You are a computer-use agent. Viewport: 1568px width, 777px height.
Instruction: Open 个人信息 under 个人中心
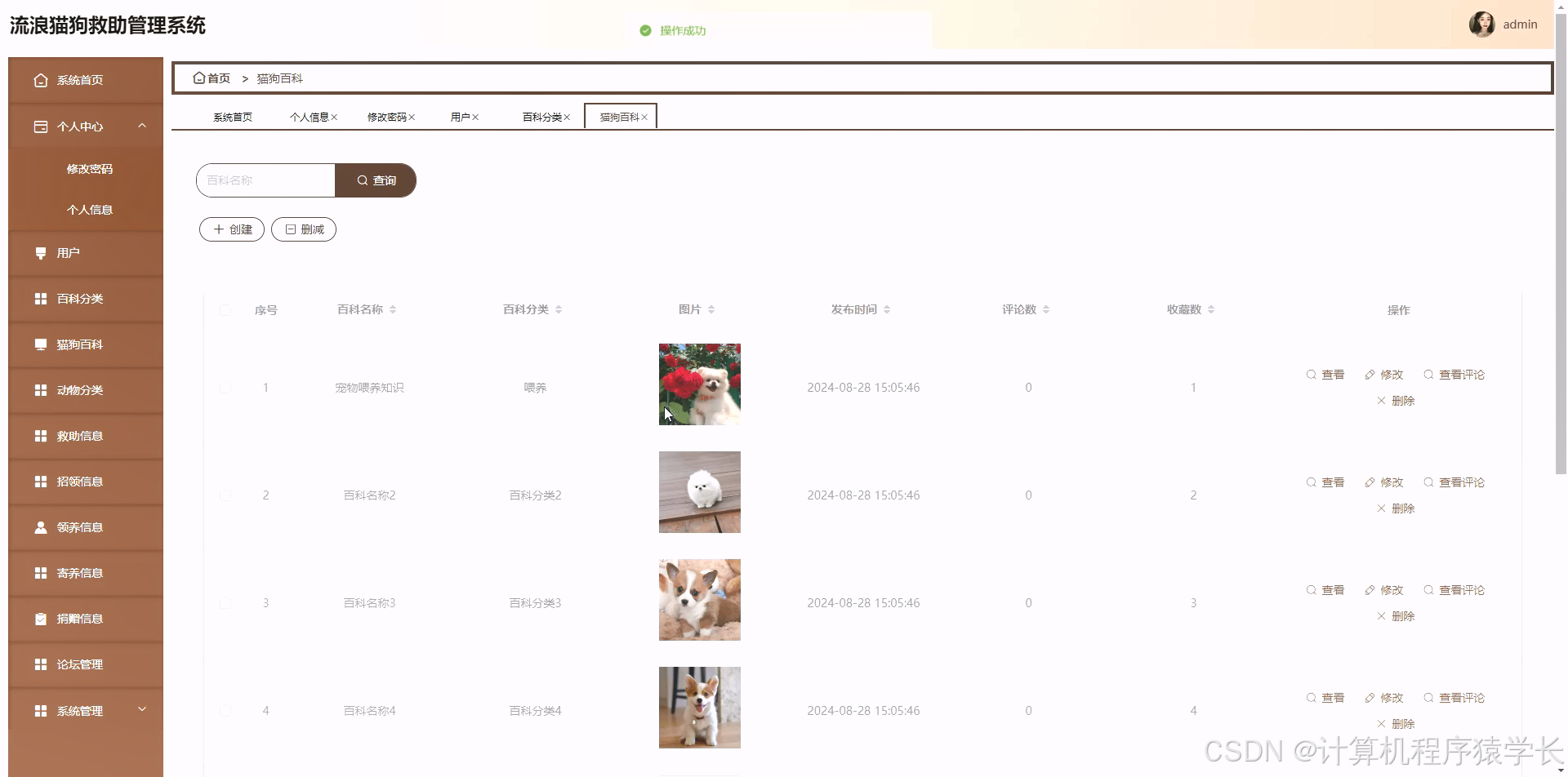90,210
